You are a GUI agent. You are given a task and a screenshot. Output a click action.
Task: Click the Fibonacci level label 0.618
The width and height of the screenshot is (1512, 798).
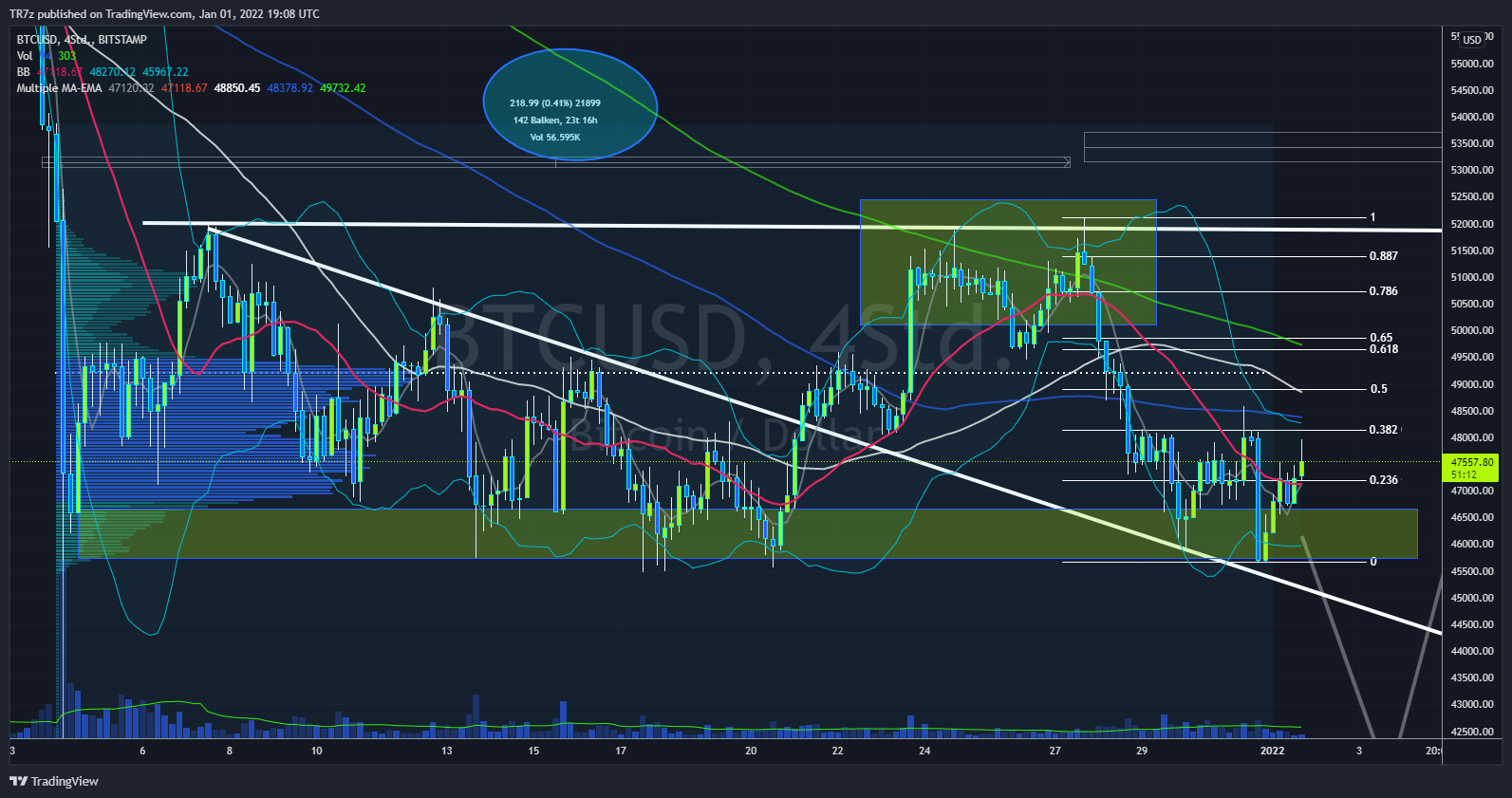click(1383, 349)
